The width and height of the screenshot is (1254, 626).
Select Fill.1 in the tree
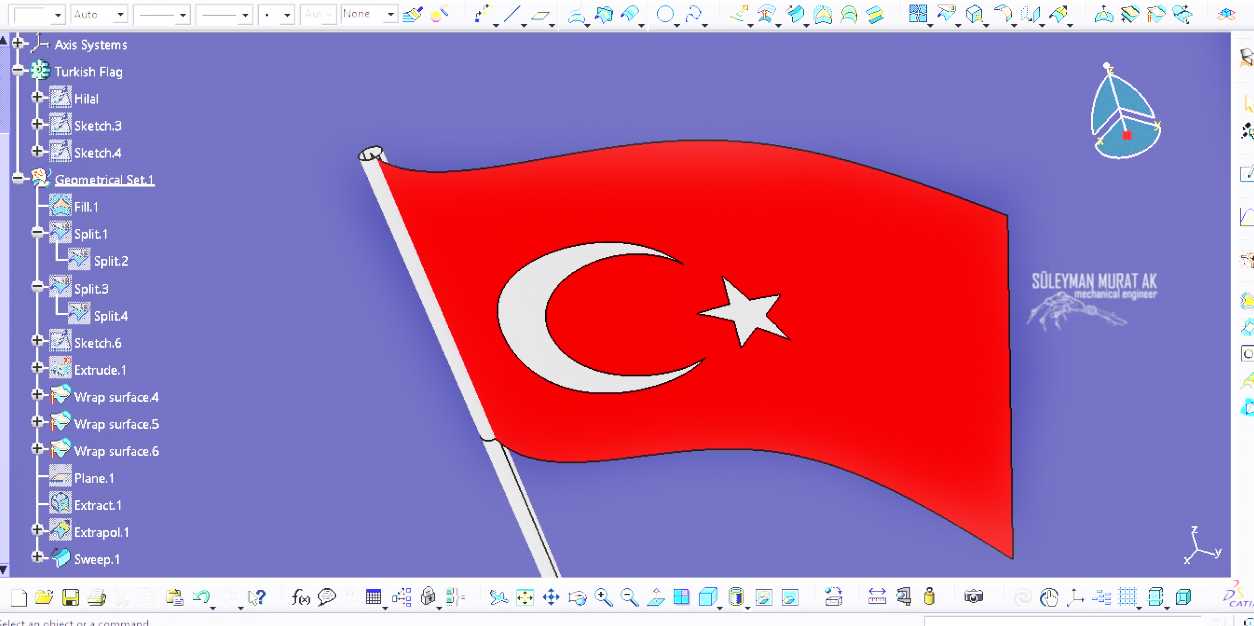pyautogui.click(x=86, y=207)
